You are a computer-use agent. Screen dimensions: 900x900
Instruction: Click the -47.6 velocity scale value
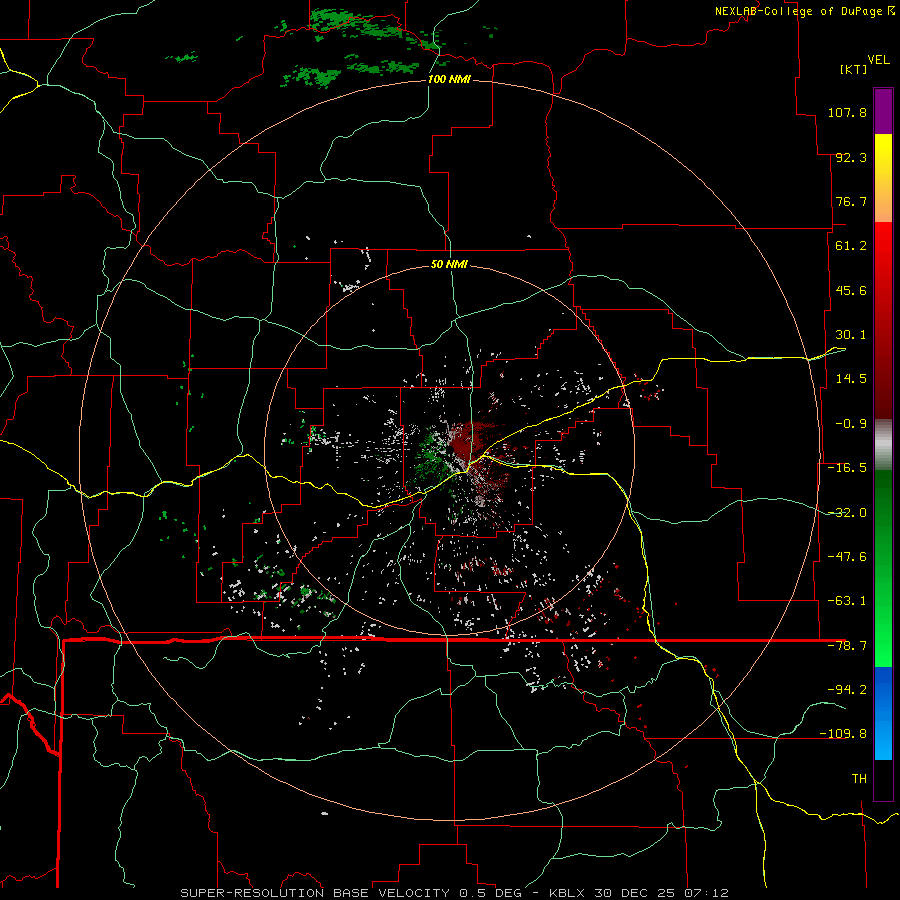847,557
